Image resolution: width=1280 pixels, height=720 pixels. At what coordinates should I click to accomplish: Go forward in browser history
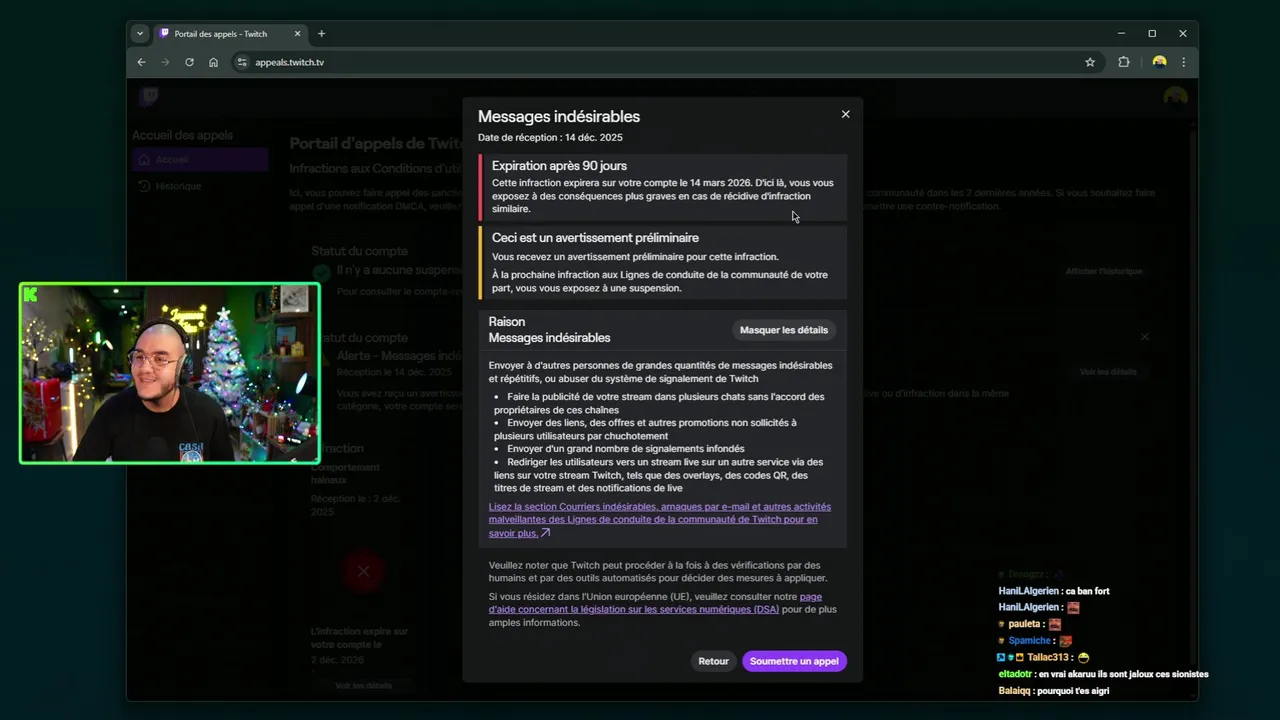(165, 62)
